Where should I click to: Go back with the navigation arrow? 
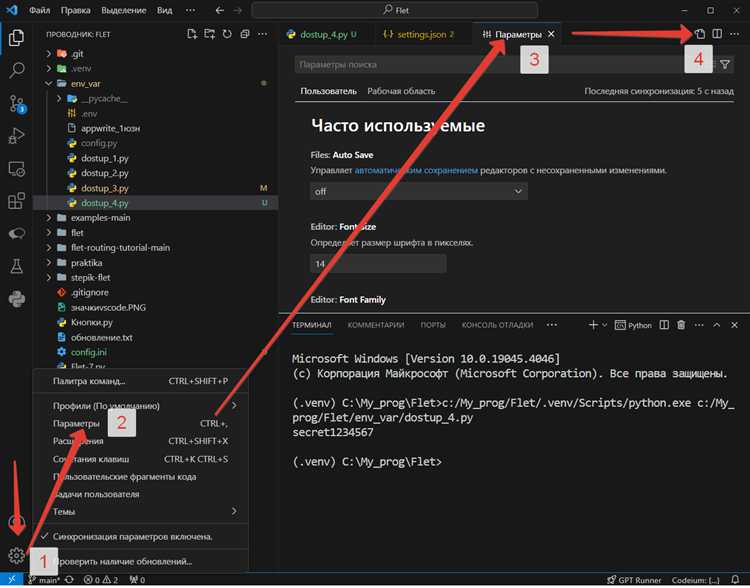[220, 10]
